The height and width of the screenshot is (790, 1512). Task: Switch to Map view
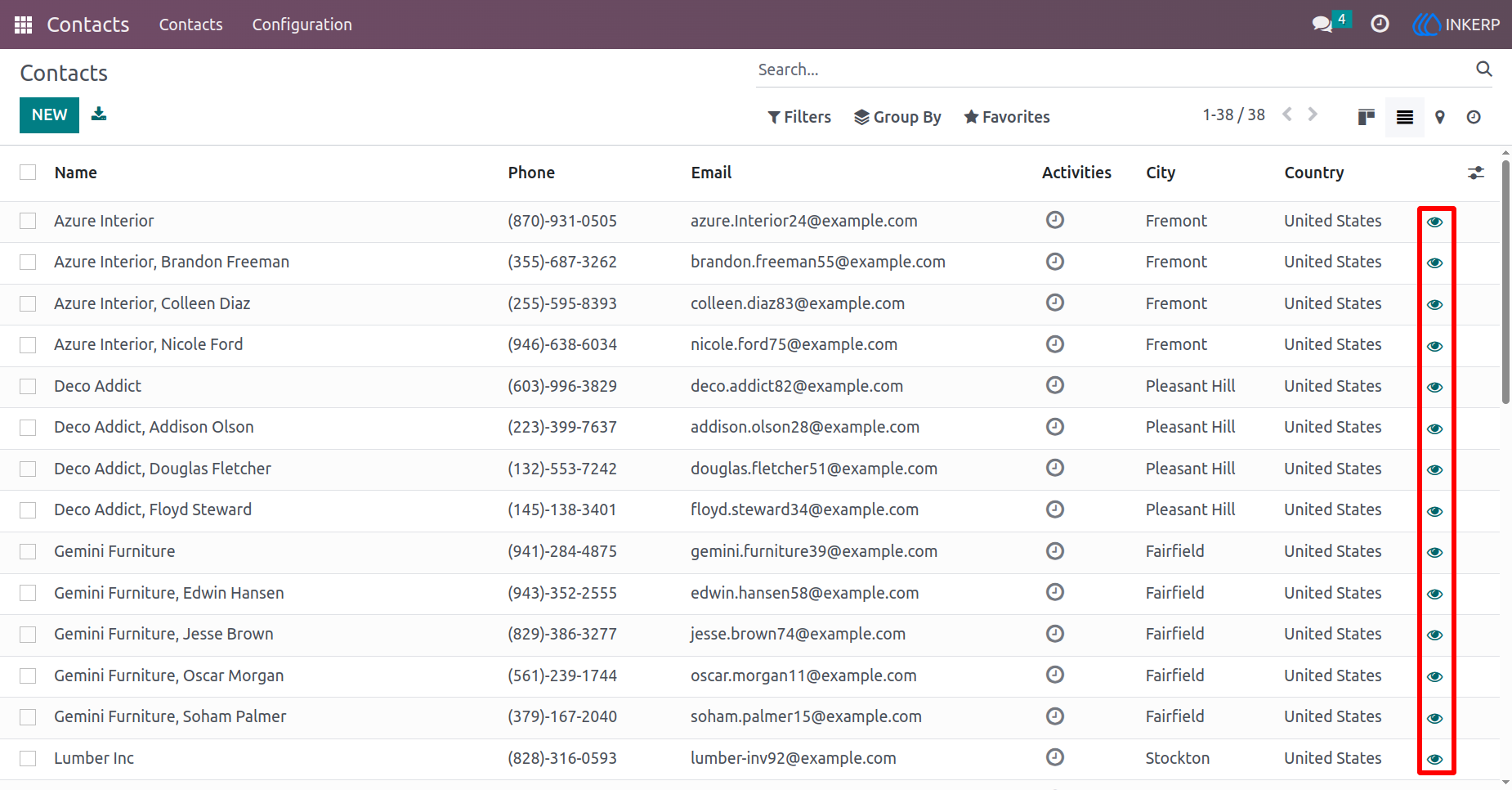(x=1440, y=117)
